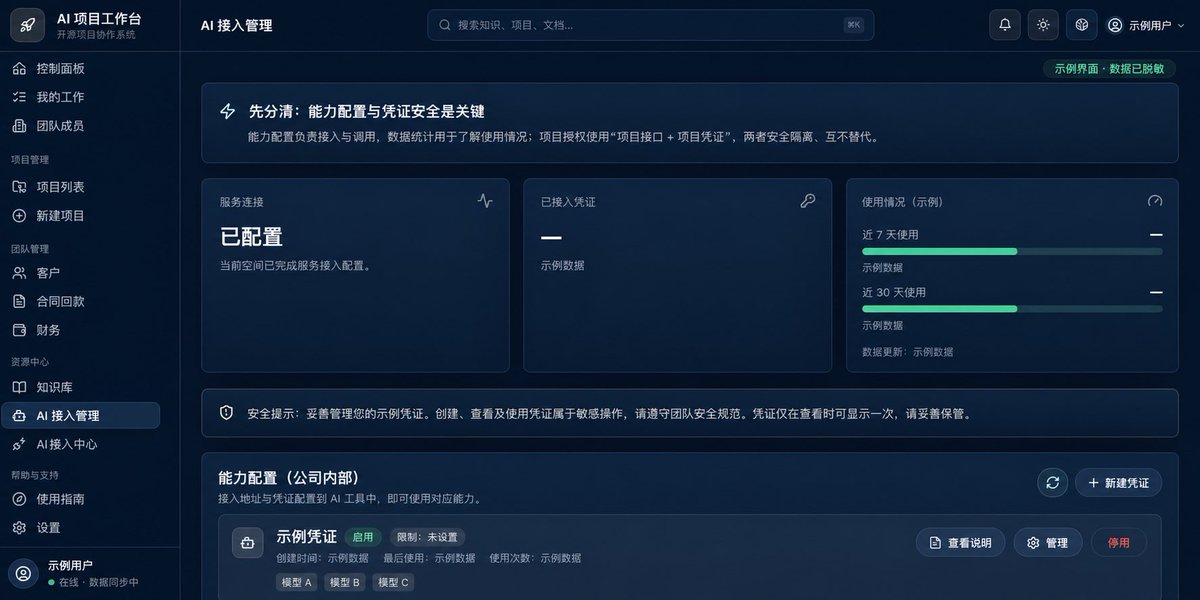Click 新建项目 plus-circle icon

pos(18,216)
